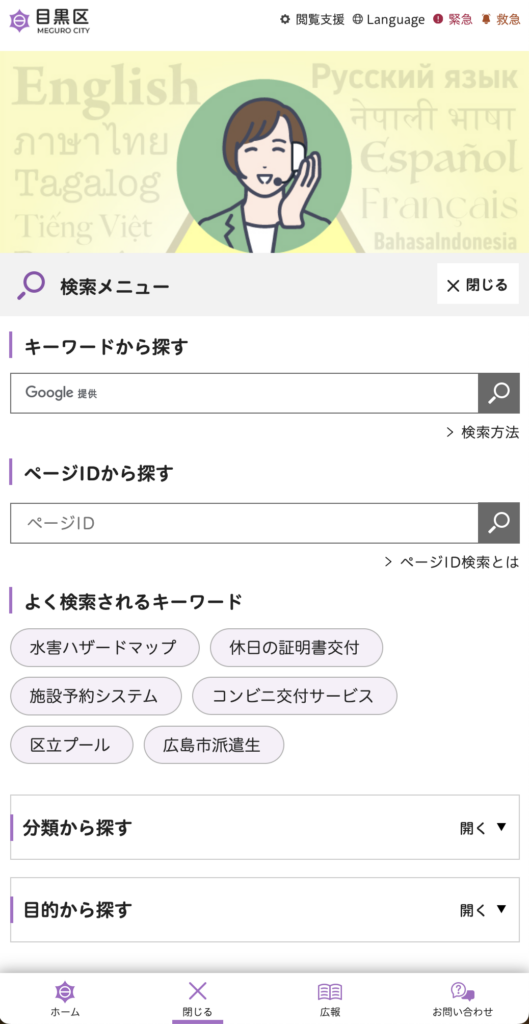This screenshot has width=529, height=1024.
Task: Go to ホーム in bottom navigation
Action: 65,999
